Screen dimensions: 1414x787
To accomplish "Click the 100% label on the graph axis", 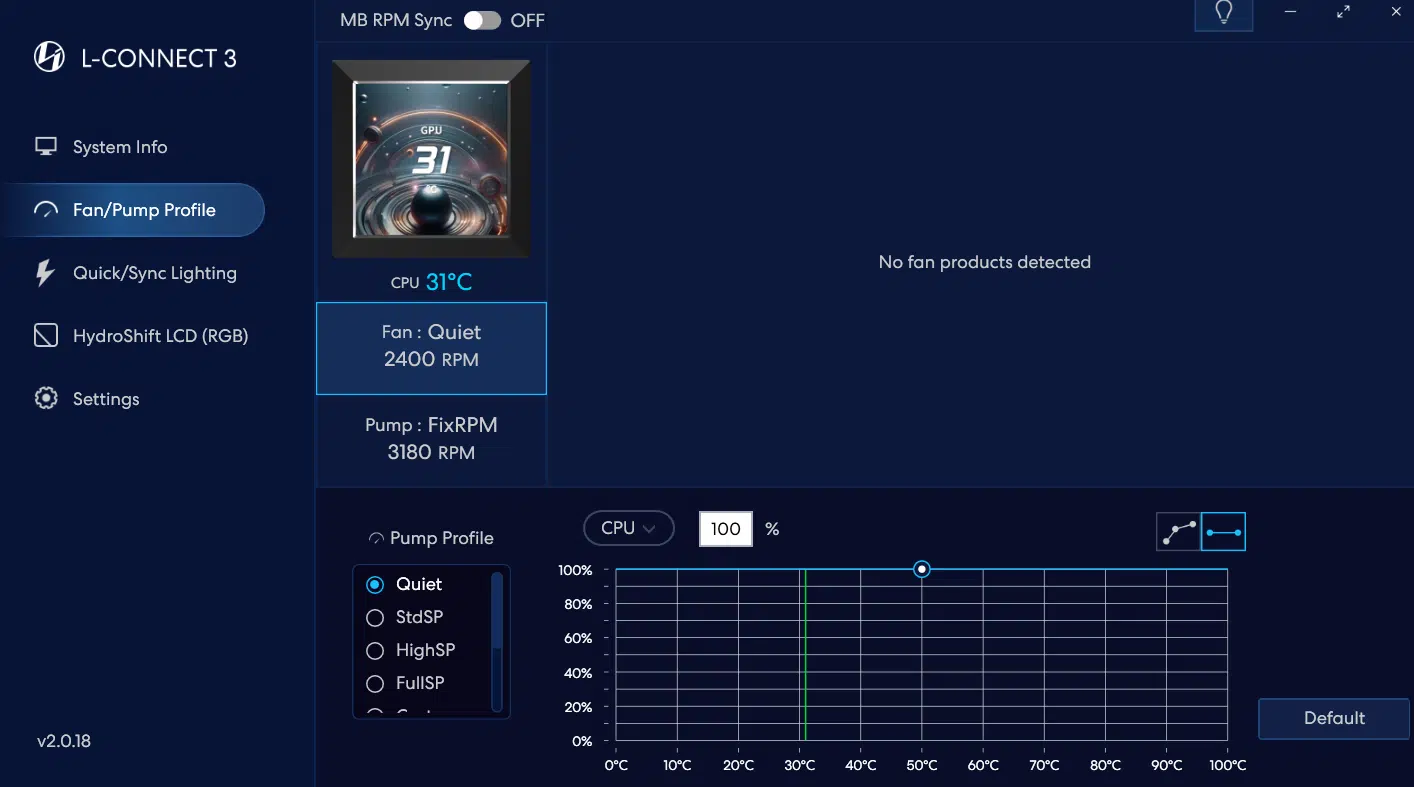I will pos(575,570).
